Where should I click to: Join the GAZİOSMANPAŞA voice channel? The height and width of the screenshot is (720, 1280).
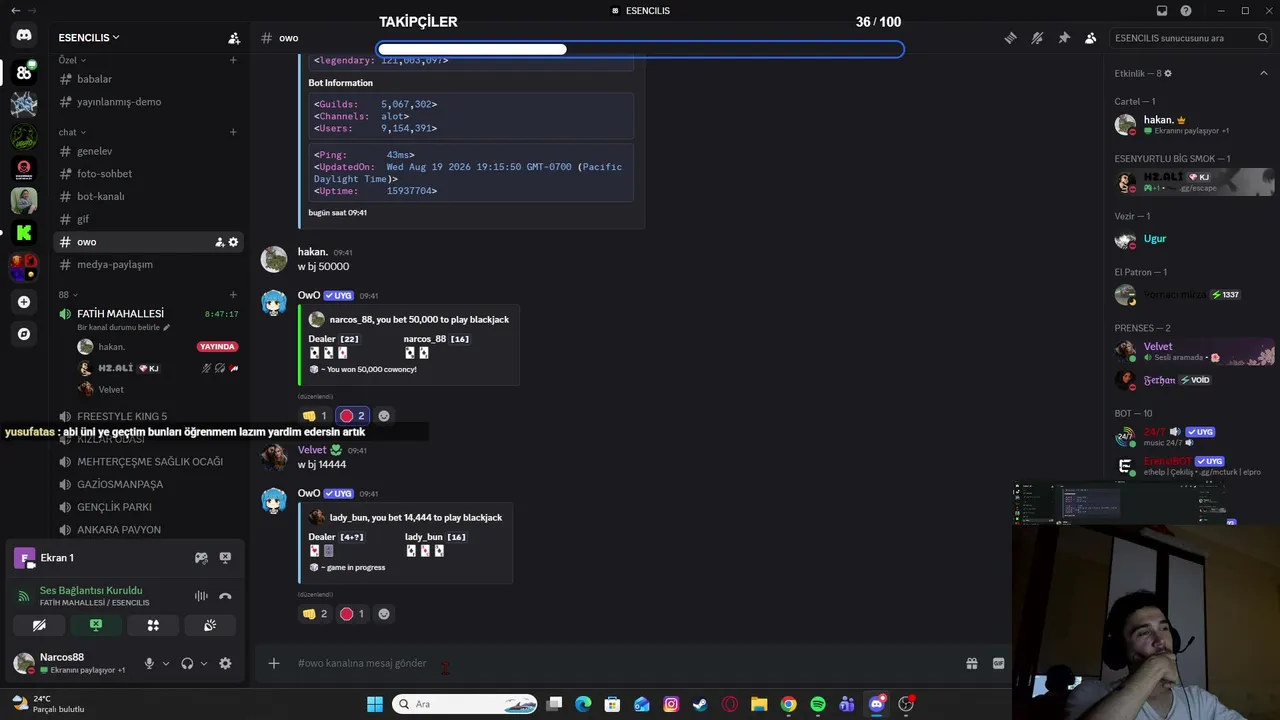148,484
